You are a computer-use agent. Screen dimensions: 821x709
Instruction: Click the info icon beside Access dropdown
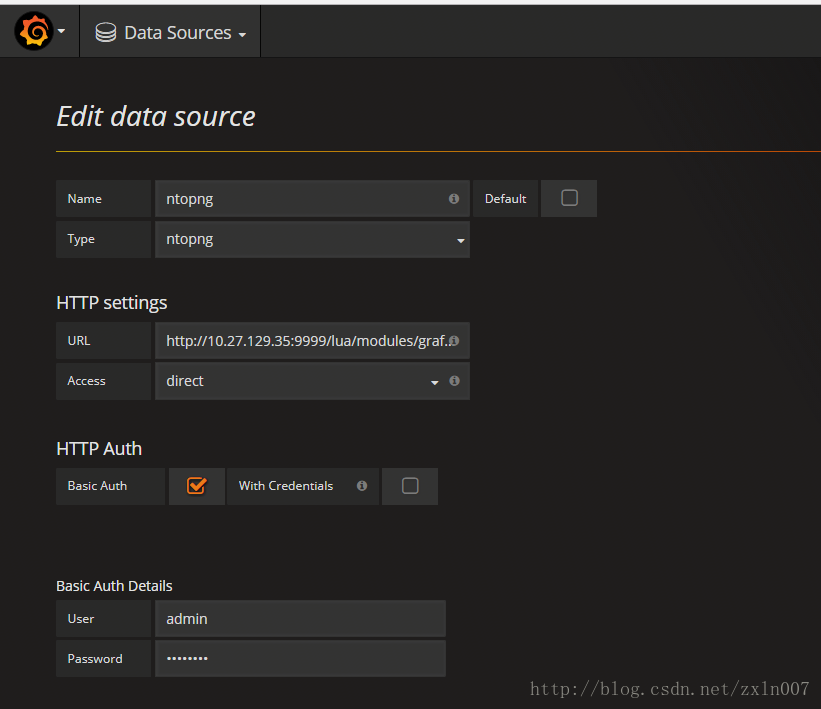pos(454,381)
